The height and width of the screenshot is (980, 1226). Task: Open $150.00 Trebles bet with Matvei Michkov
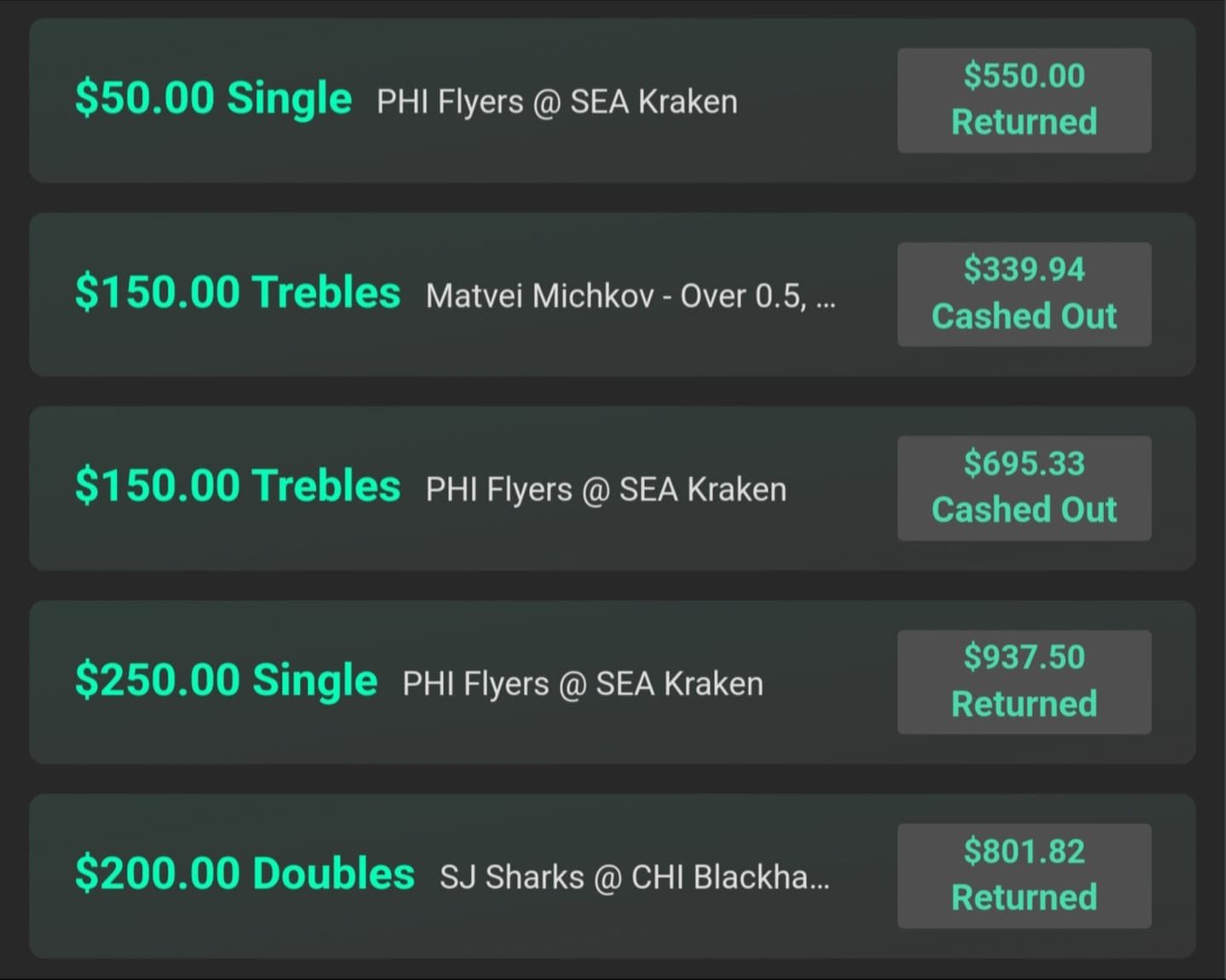coord(238,292)
